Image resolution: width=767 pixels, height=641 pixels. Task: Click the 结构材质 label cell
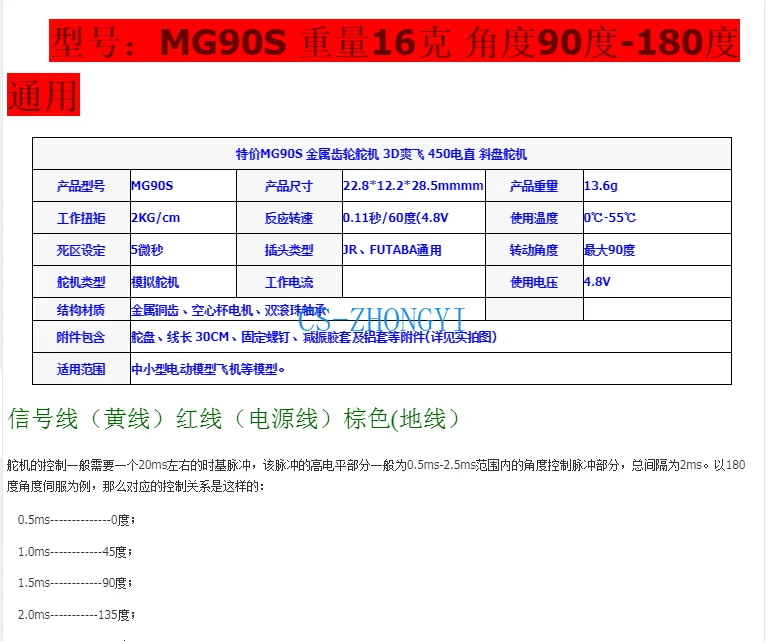pyautogui.click(x=81, y=310)
